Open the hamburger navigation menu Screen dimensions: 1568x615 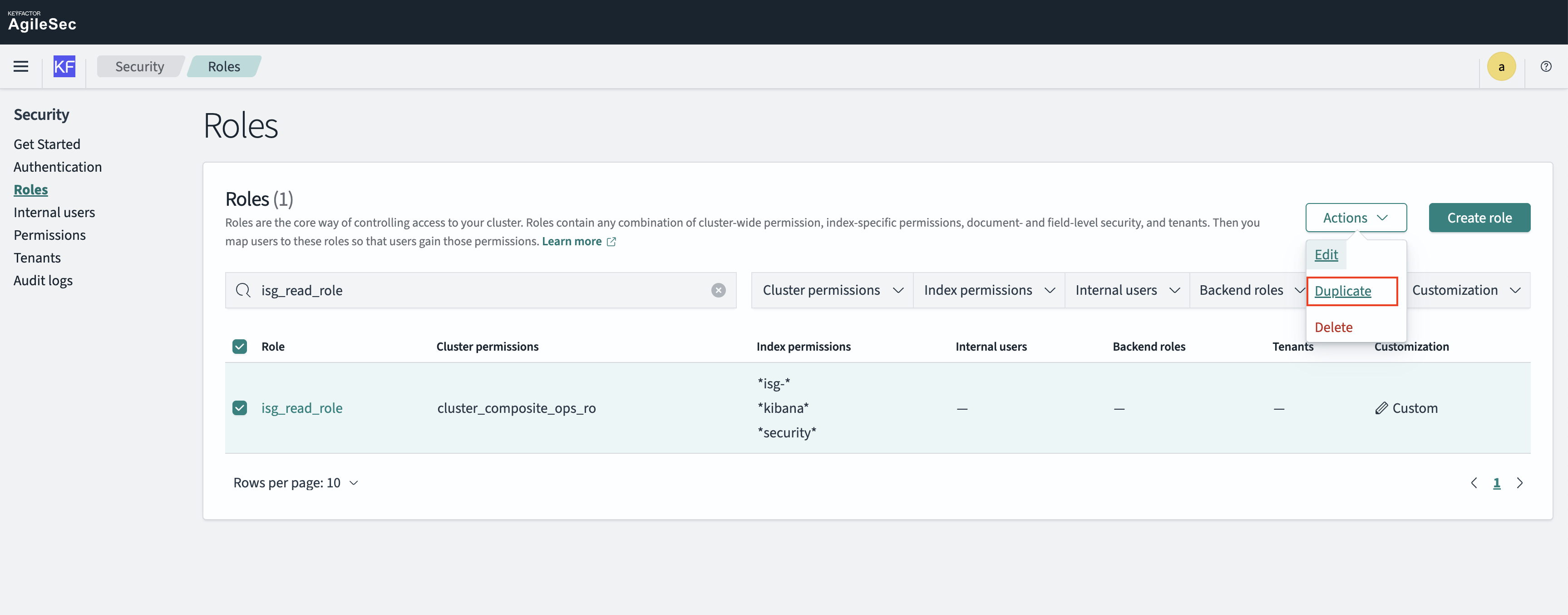21,66
